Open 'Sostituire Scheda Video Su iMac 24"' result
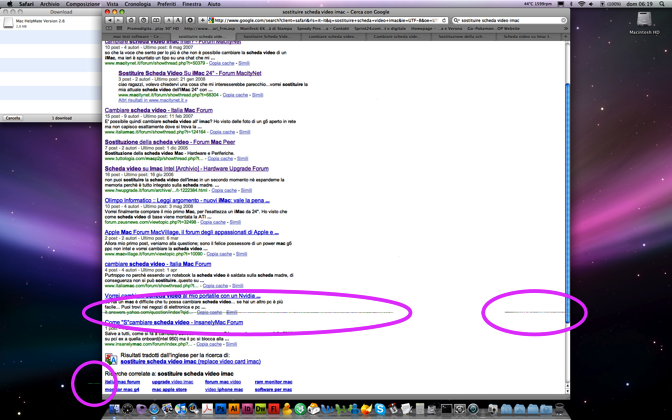 click(x=190, y=73)
